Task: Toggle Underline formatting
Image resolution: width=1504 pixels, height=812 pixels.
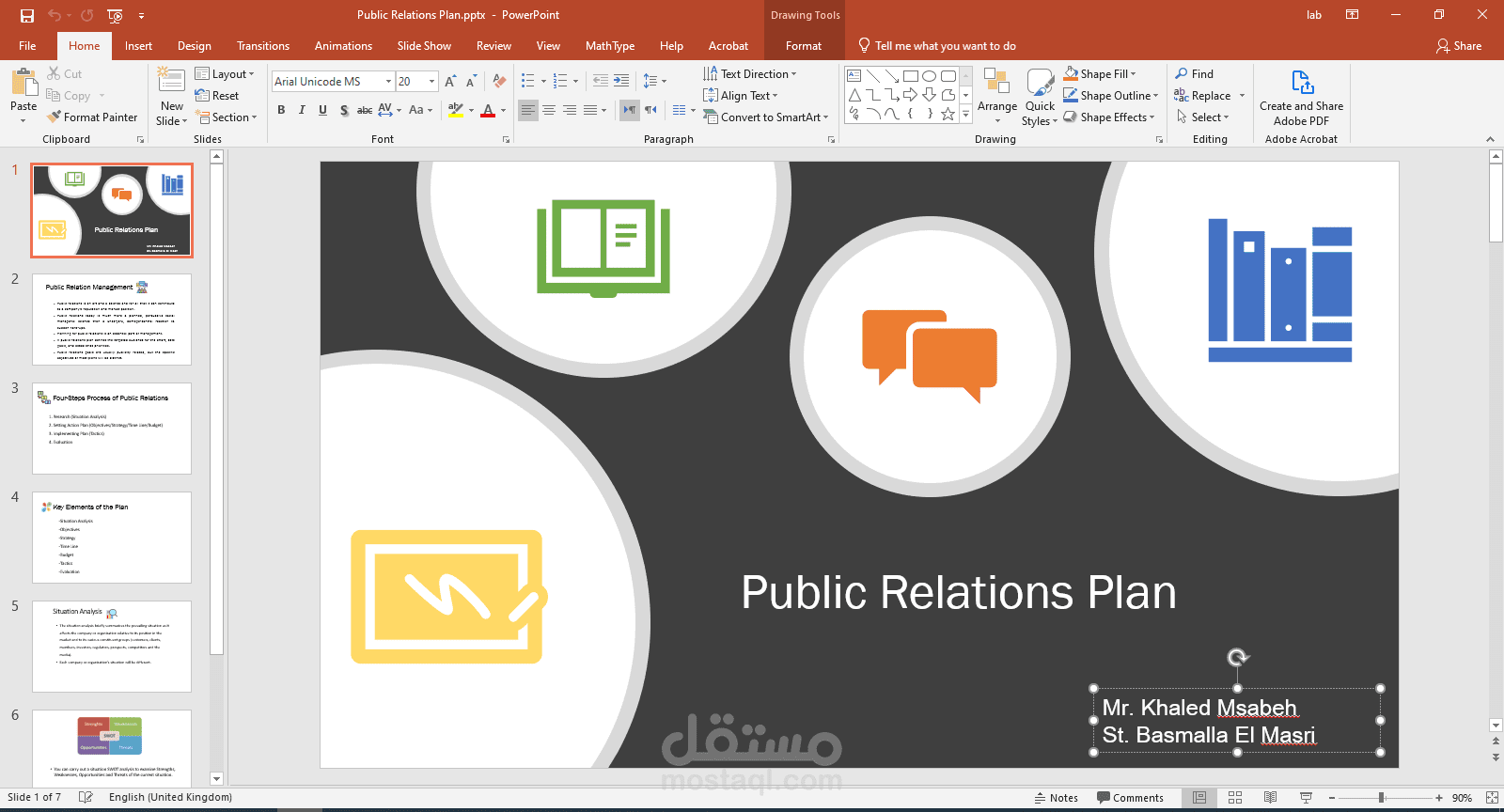Action: point(322,110)
